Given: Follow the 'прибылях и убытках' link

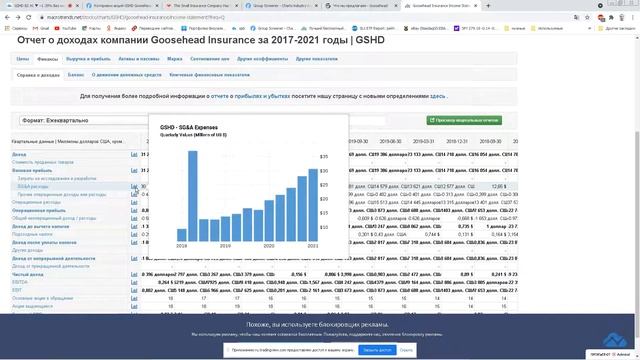Looking at the screenshot, I should tap(262, 96).
